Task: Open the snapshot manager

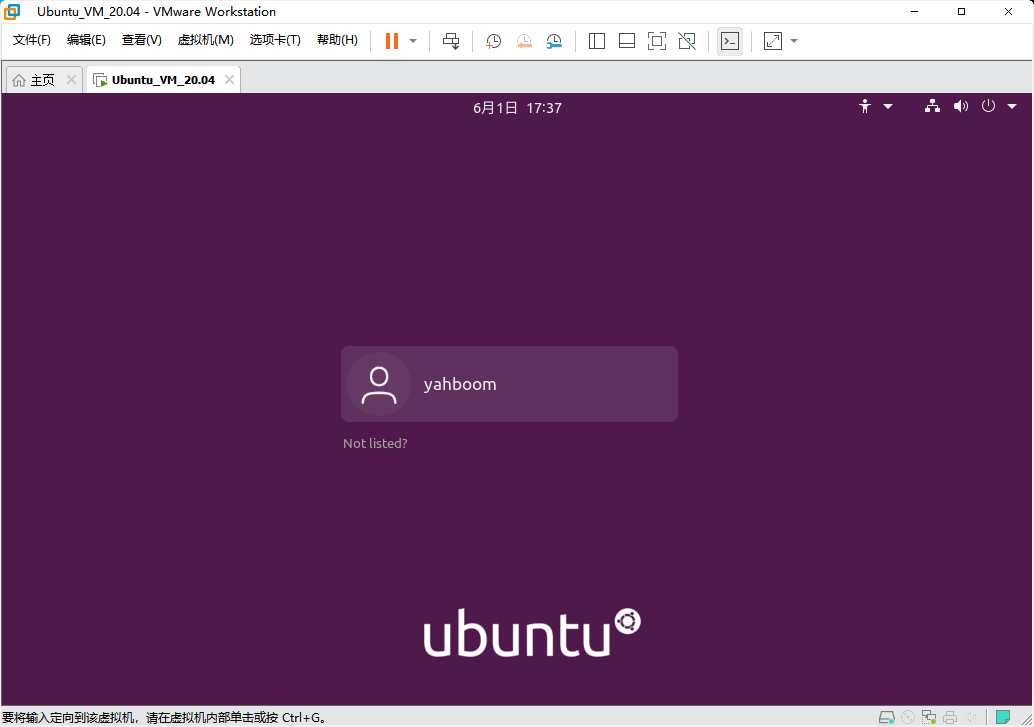Action: [554, 41]
